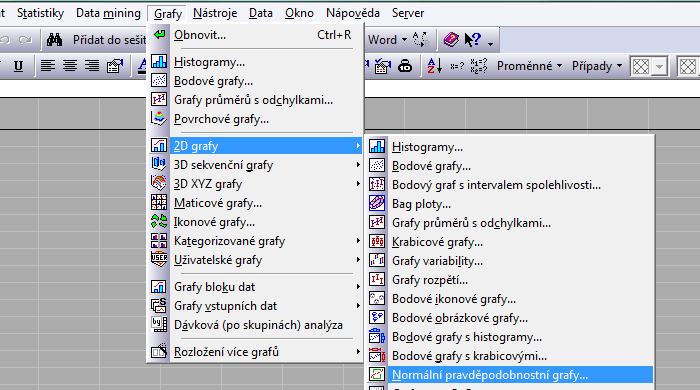This screenshot has height=390, width=700.
Task: Click the crosshatch border pattern box
Action: (x=641, y=67)
